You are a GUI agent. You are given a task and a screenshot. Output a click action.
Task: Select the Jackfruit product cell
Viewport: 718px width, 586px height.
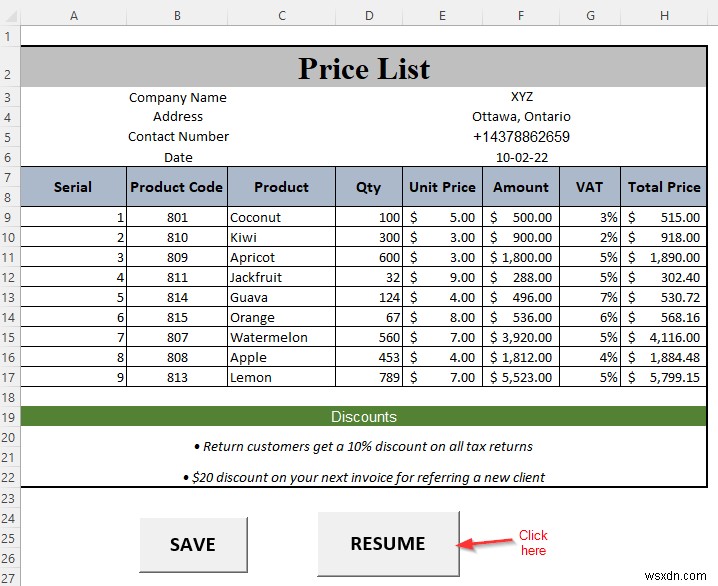(x=282, y=277)
